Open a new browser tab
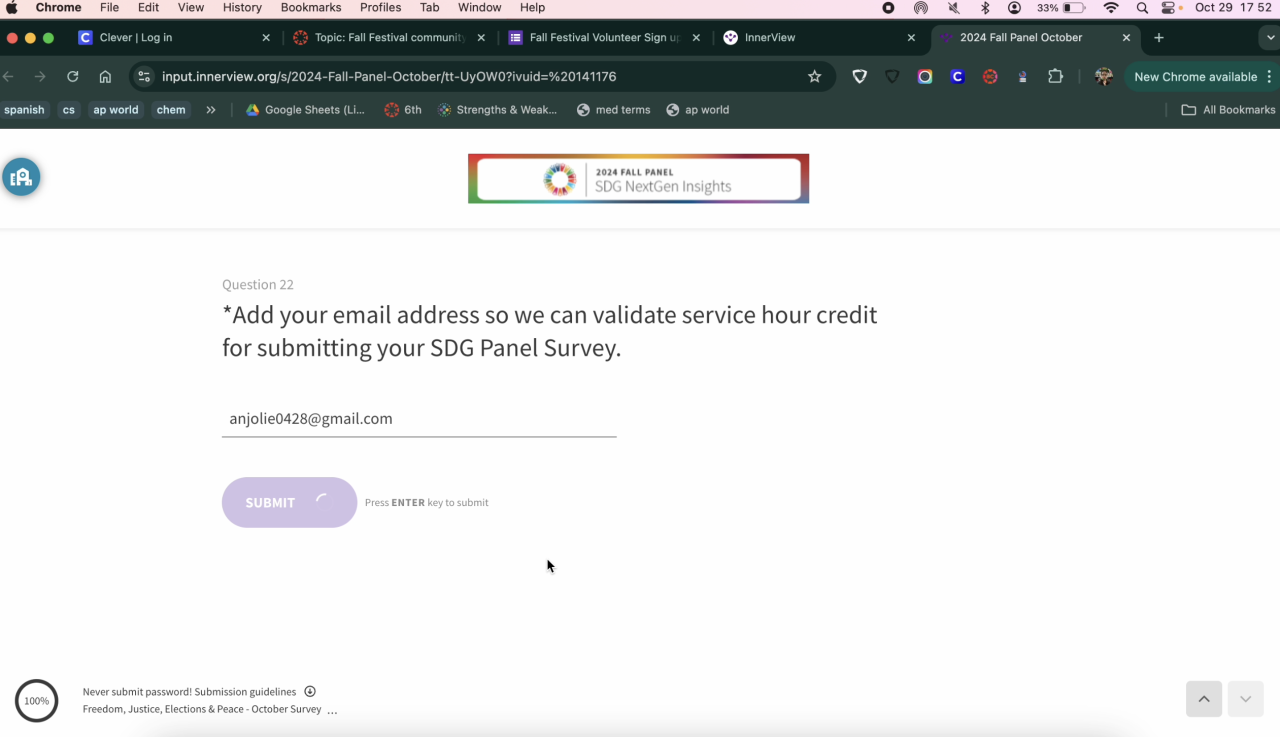The image size is (1280, 737). coord(1159,37)
